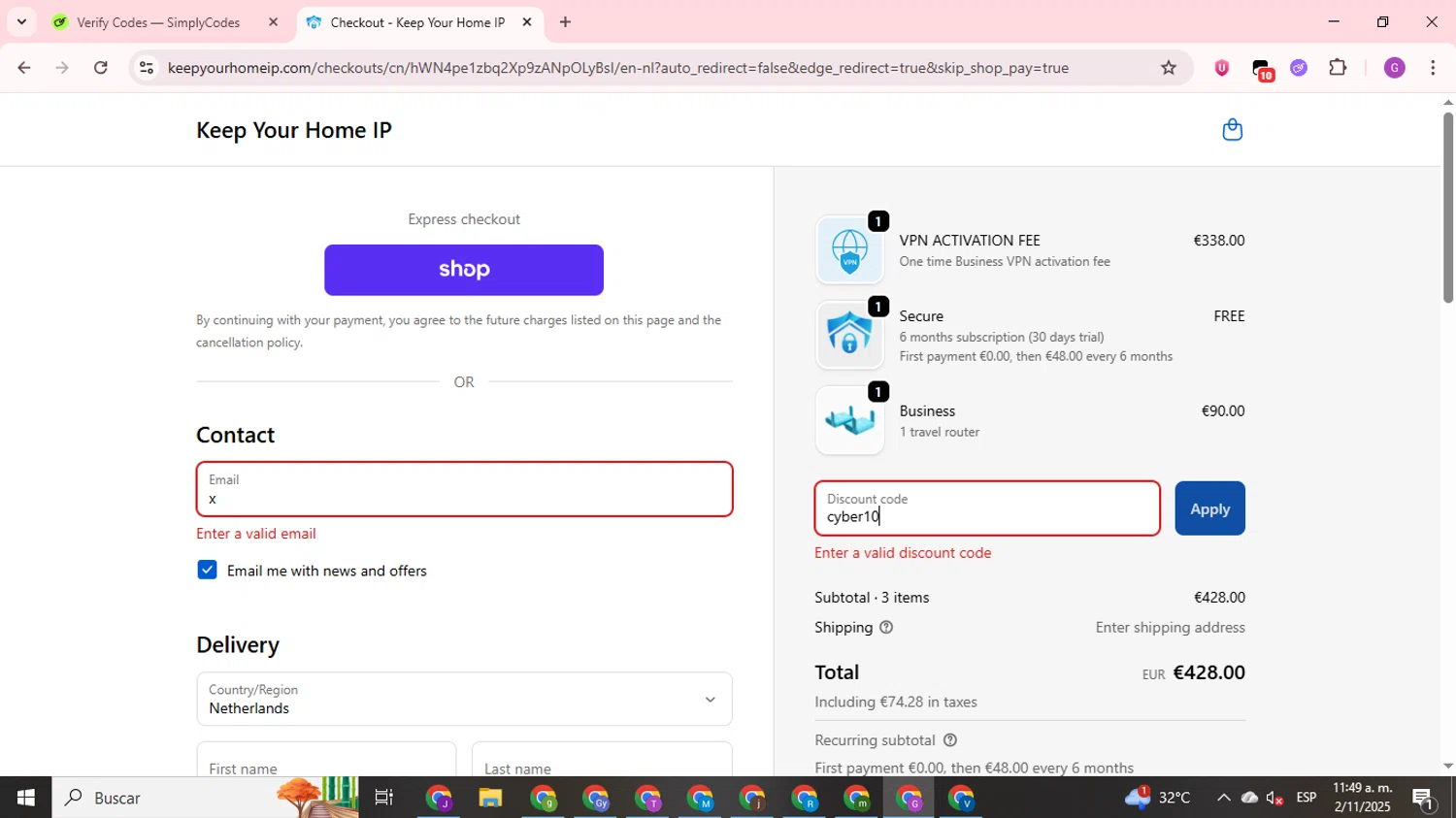
Task: Open the tab search dropdown arrow
Action: [x=21, y=22]
